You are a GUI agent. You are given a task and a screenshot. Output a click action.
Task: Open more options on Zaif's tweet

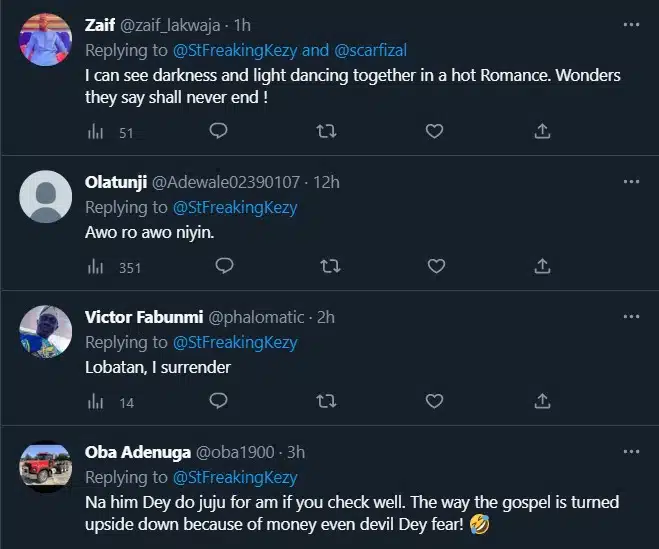click(631, 23)
